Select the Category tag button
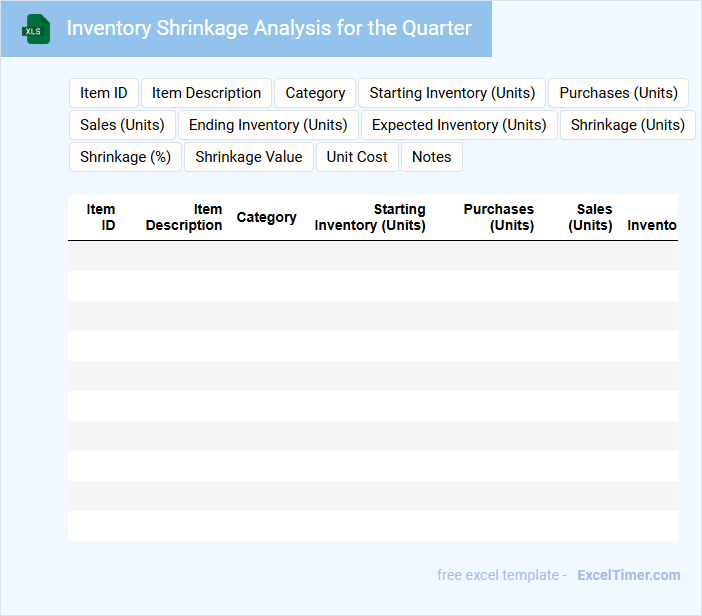This screenshot has height=616, width=702. coord(315,93)
